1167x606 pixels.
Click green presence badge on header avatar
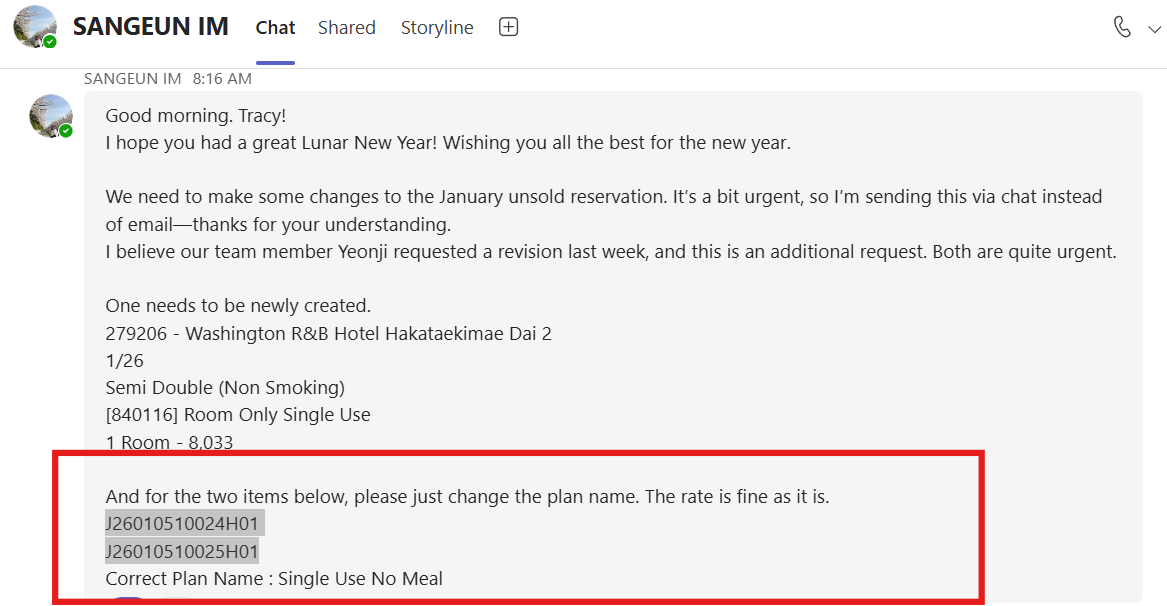tap(50, 42)
